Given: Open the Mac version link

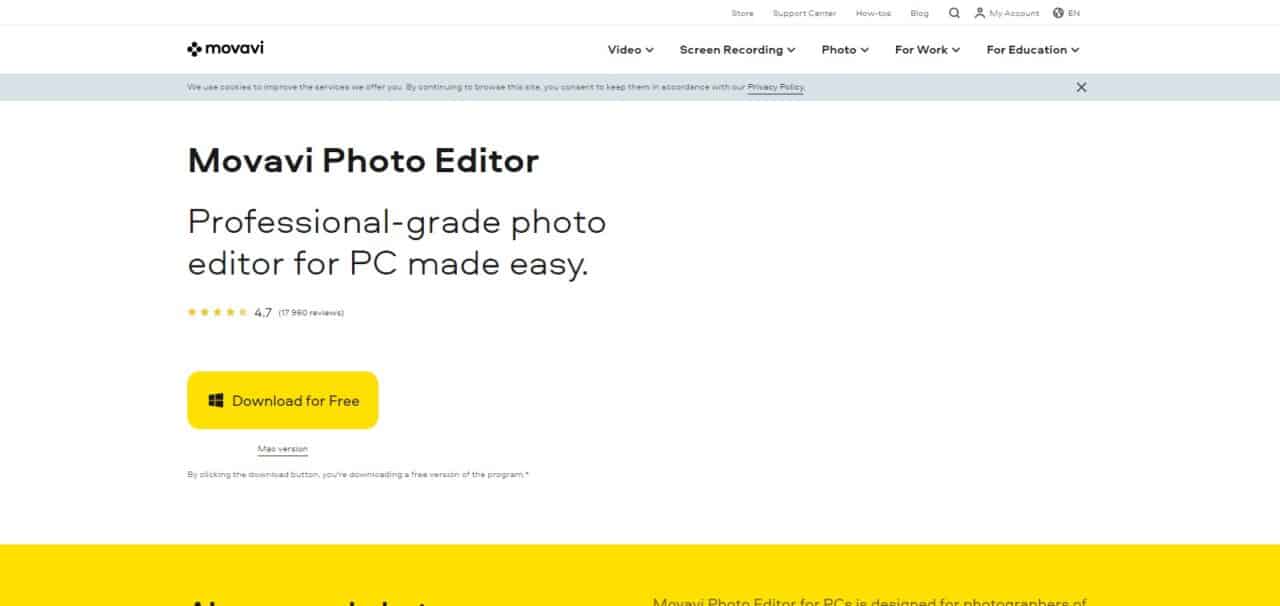Looking at the screenshot, I should pyautogui.click(x=283, y=449).
